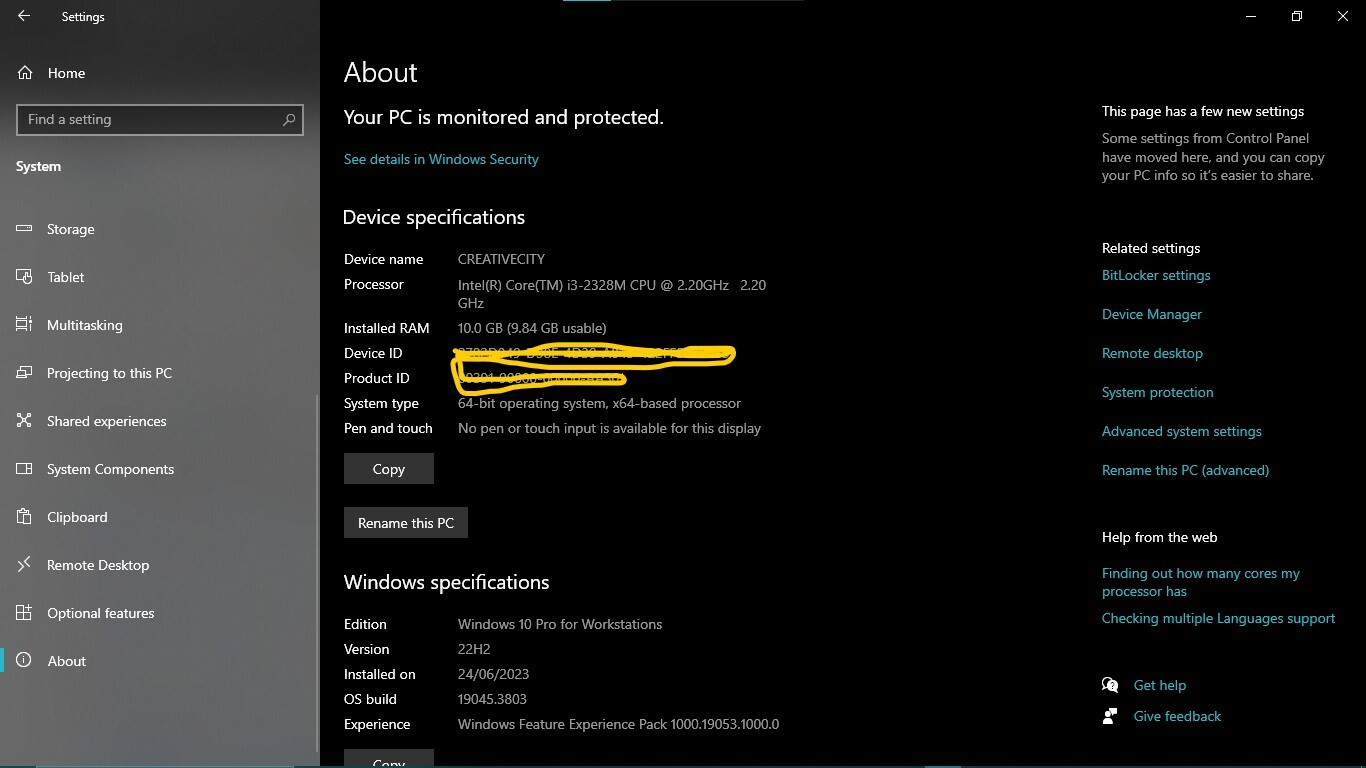The height and width of the screenshot is (768, 1366).
Task: Click the About info icon
Action: click(x=25, y=661)
